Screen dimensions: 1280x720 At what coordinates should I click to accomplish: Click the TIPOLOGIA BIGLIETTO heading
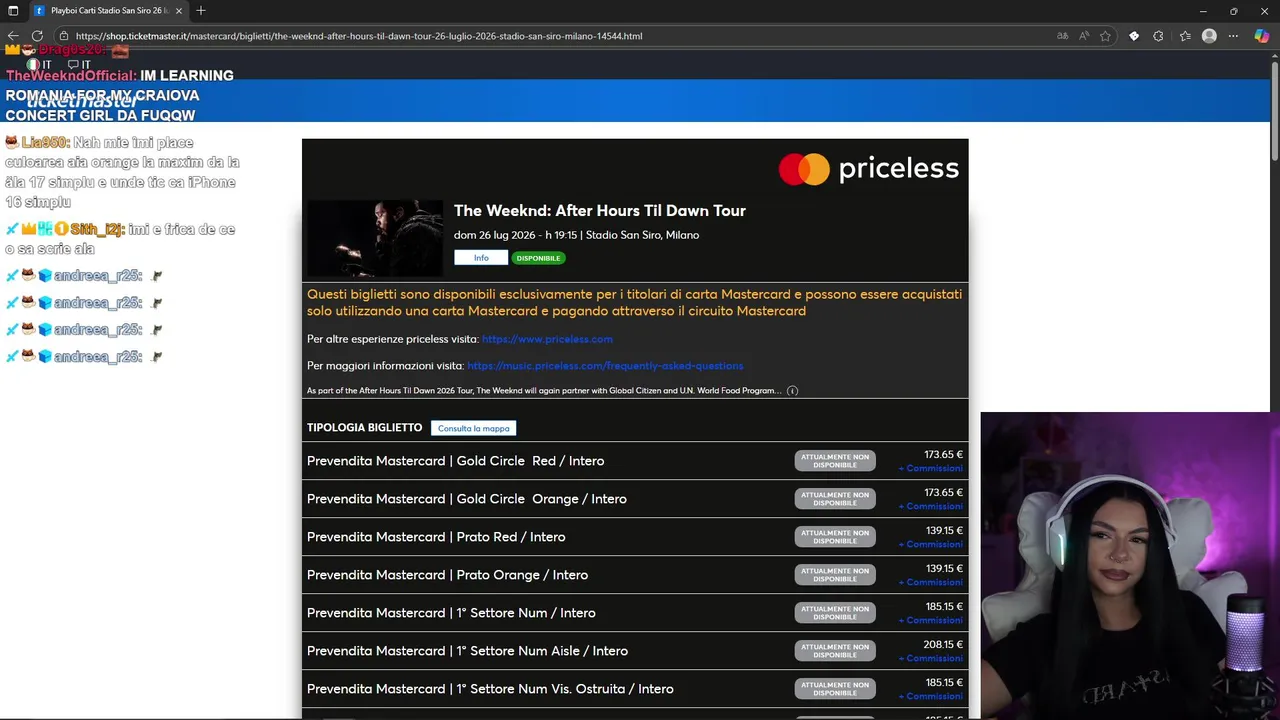[364, 428]
